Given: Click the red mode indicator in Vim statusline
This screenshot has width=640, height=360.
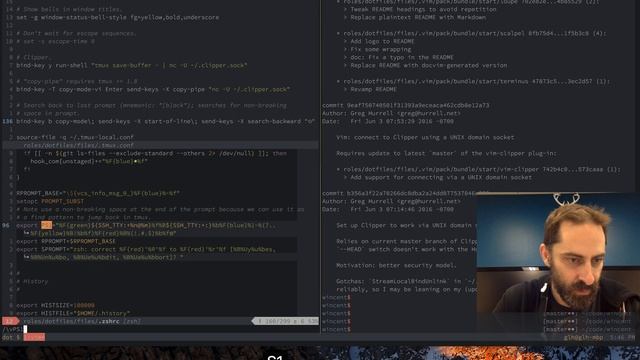Looking at the screenshot, I should [x=10, y=321].
